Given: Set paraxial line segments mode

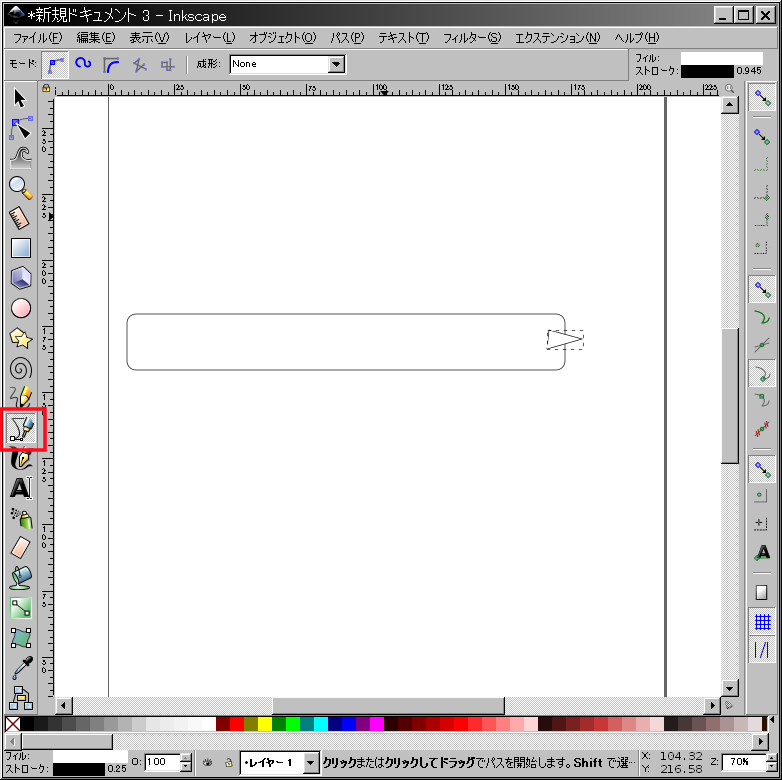Looking at the screenshot, I should click(168, 64).
